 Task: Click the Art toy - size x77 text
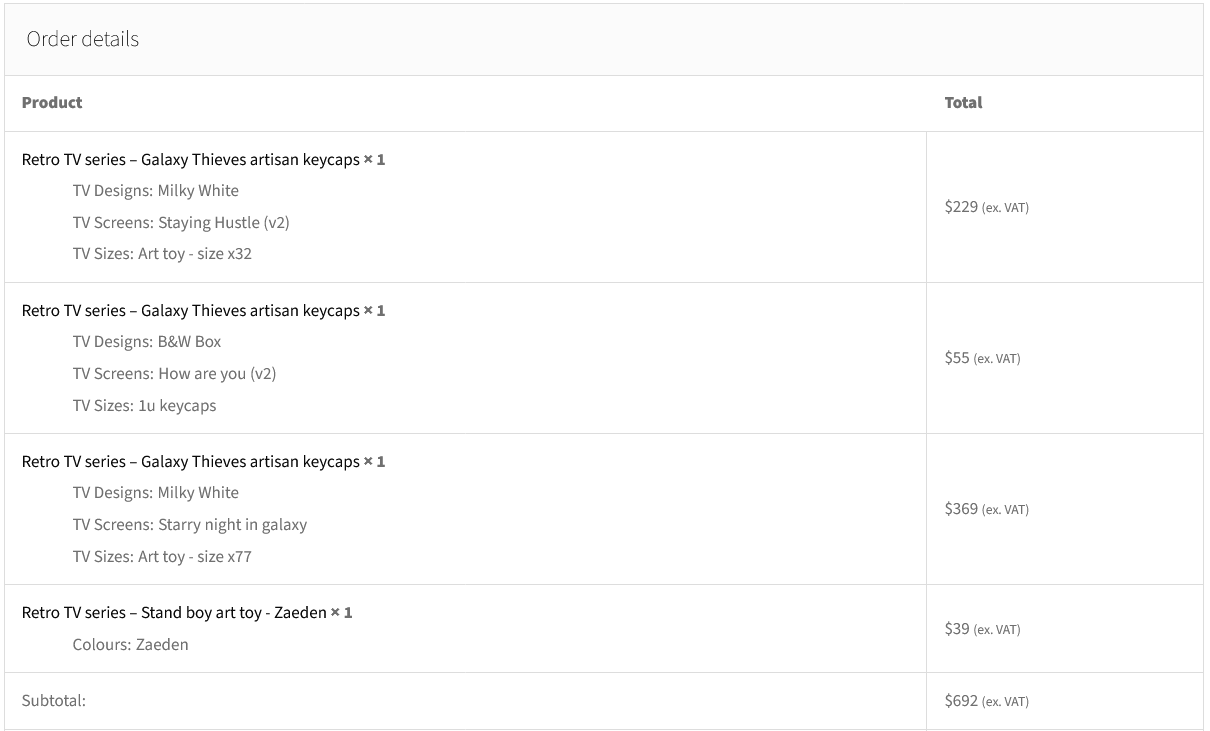click(x=195, y=557)
